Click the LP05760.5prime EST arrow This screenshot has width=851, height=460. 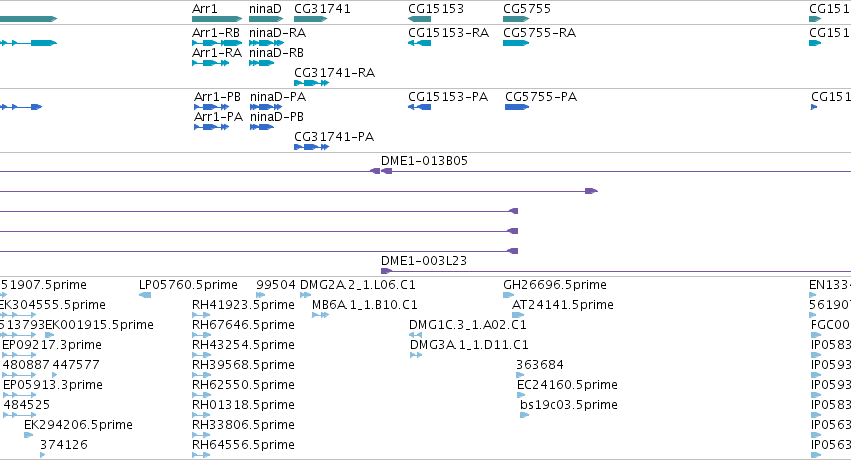145,295
